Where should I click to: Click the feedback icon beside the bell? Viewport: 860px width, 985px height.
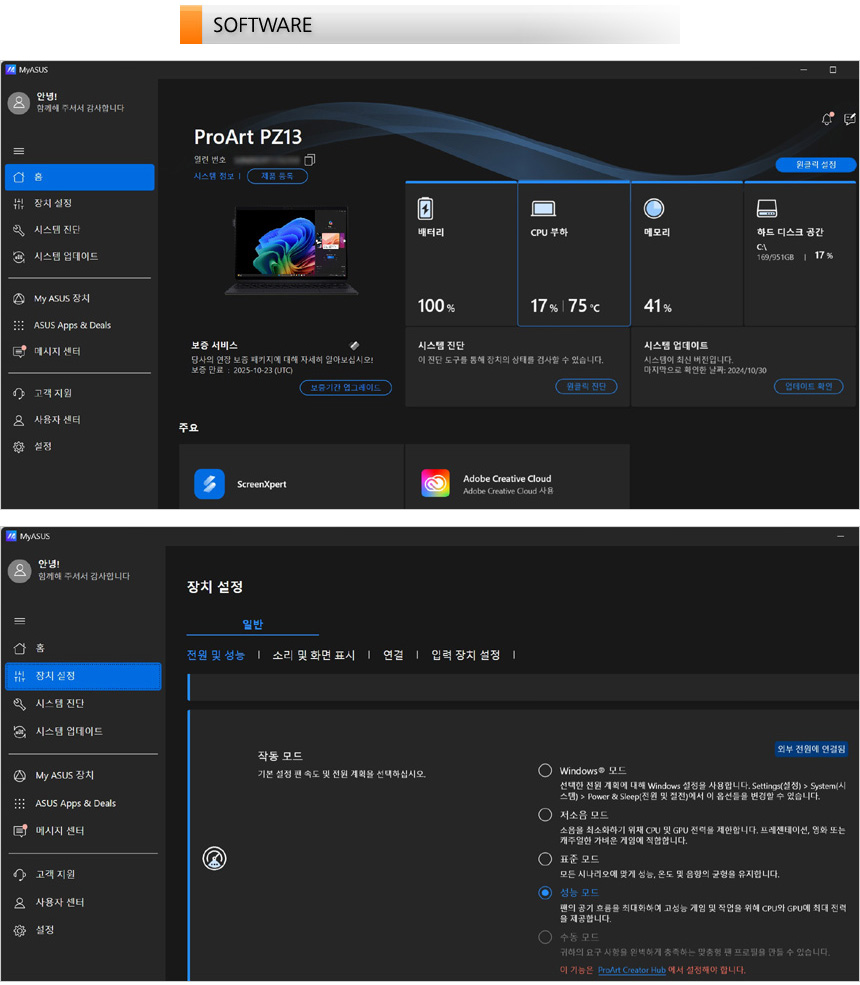[849, 119]
